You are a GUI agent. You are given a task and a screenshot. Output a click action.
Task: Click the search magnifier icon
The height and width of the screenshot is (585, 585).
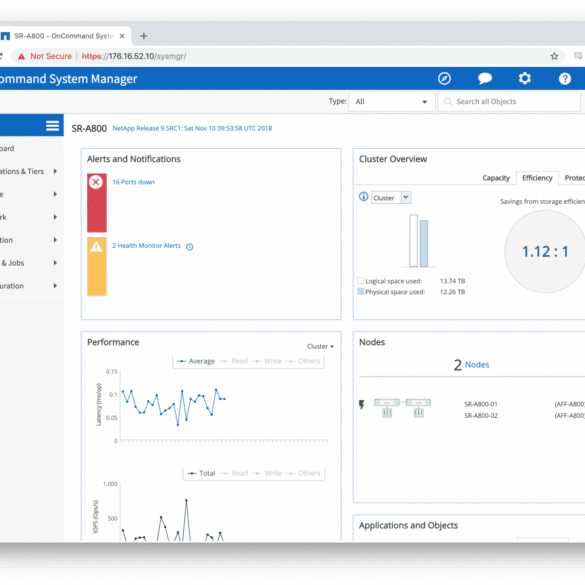pos(448,101)
